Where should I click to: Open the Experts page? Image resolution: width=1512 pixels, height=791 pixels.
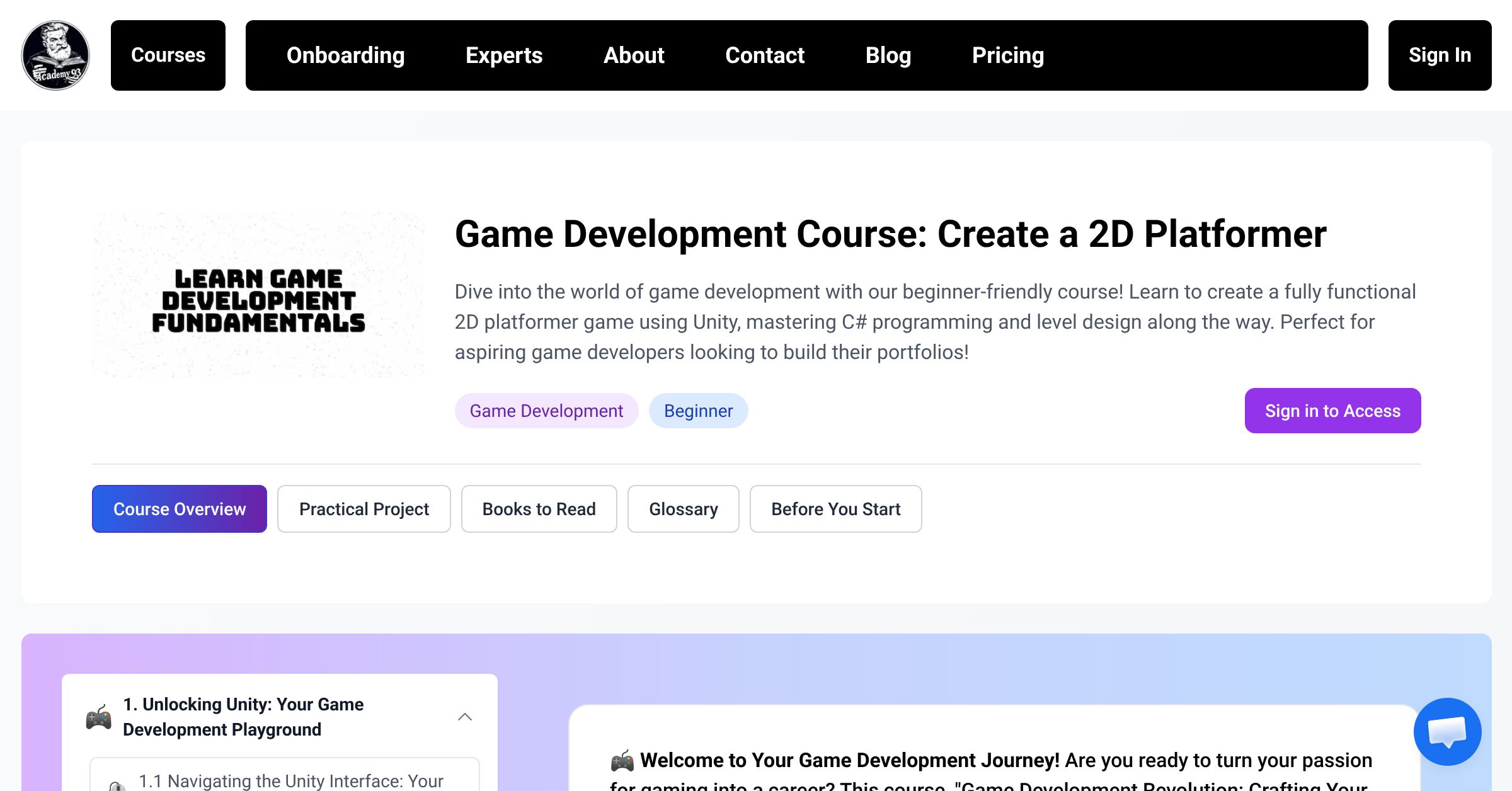pos(504,55)
